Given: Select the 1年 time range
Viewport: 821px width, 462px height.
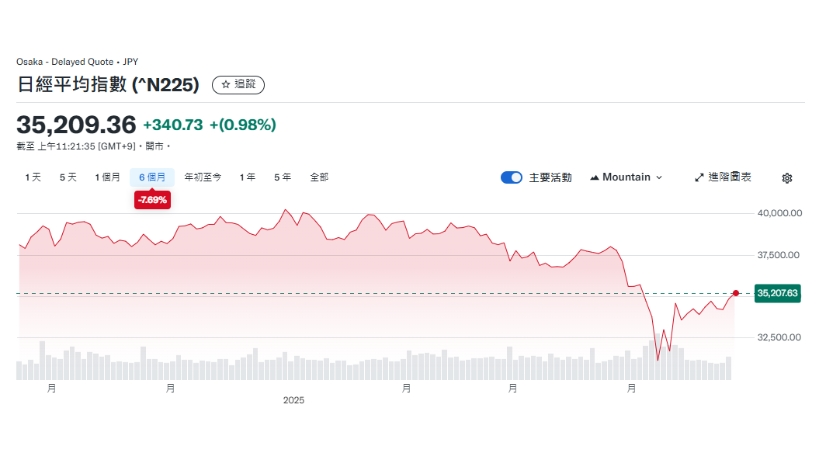Looking at the screenshot, I should [x=248, y=178].
